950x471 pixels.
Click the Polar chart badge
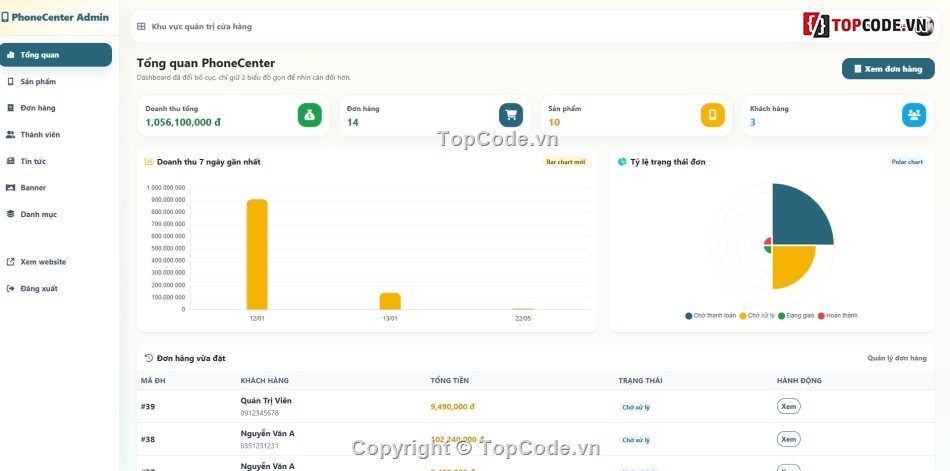tap(907, 162)
